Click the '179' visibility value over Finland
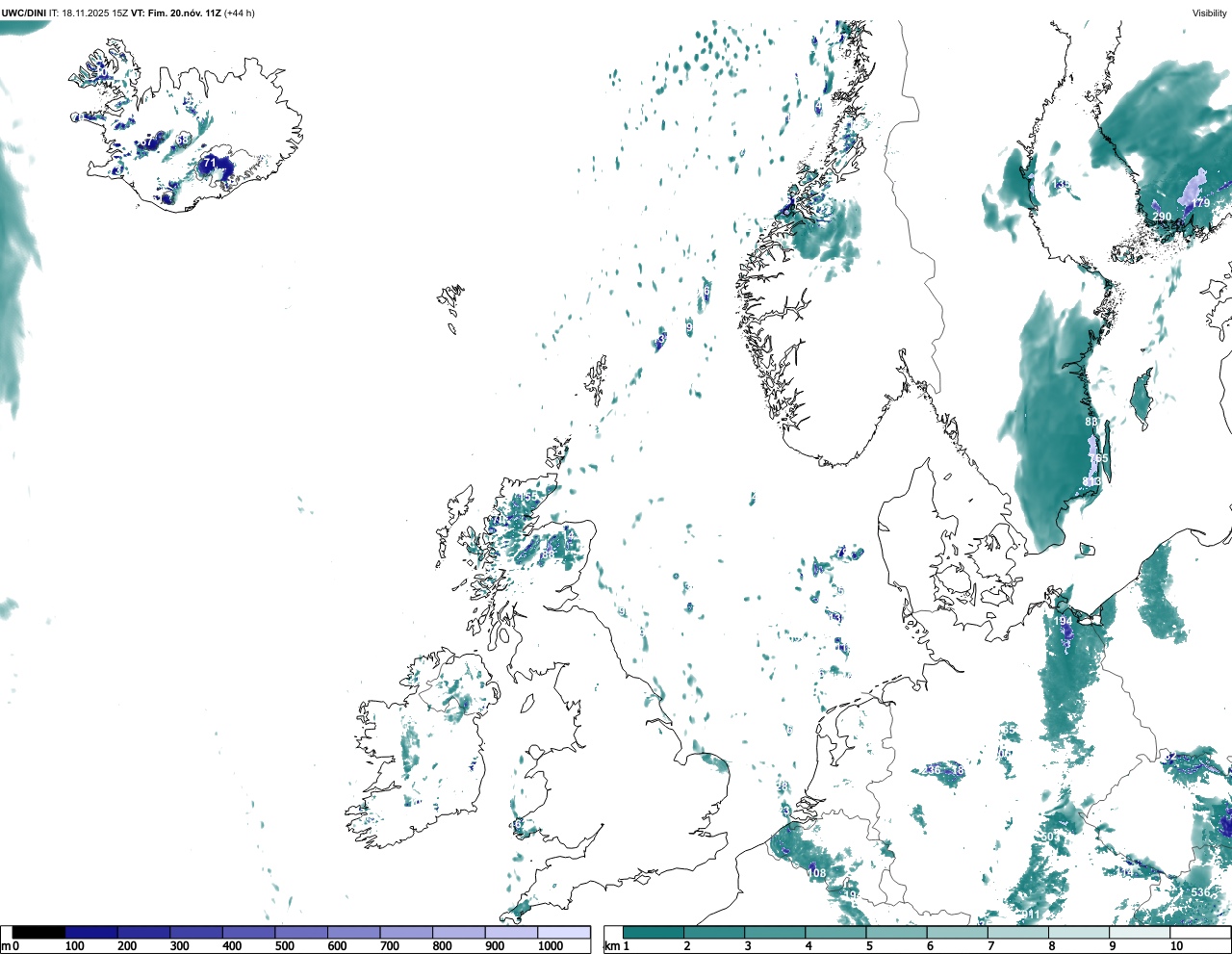1232x954 pixels. tap(1200, 203)
